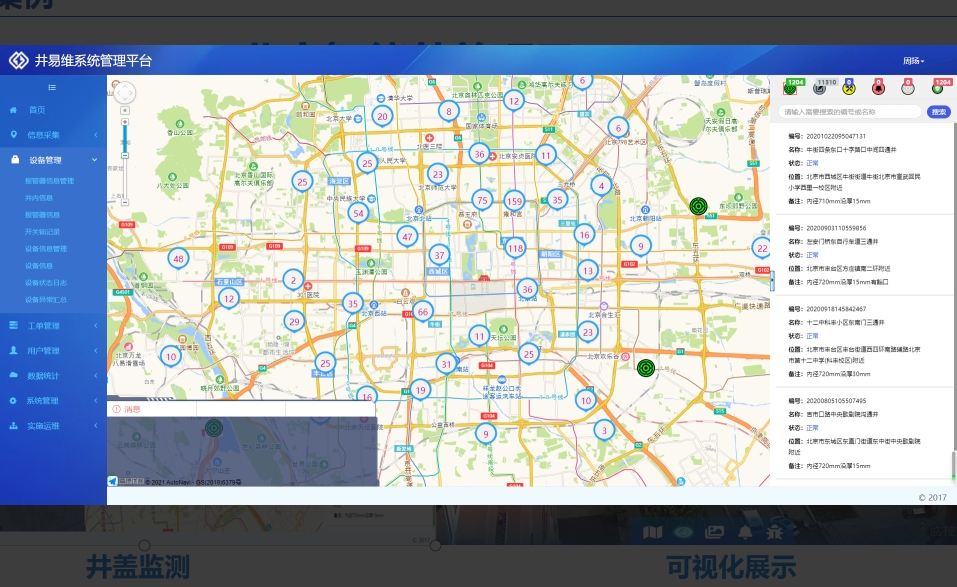Expand the 数据统计 menu chevron

(x=96, y=375)
